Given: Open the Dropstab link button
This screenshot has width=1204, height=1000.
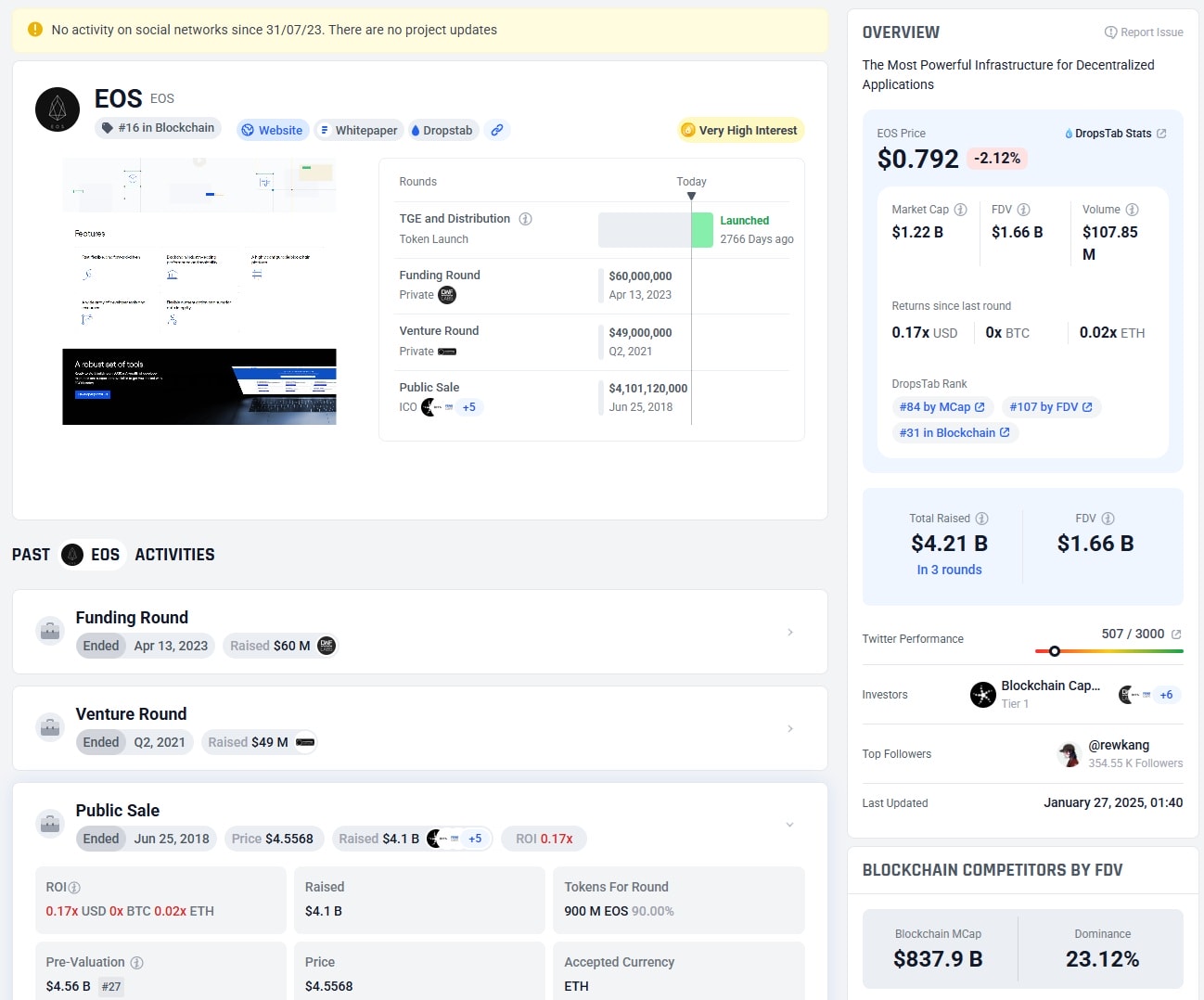Looking at the screenshot, I should coord(442,130).
